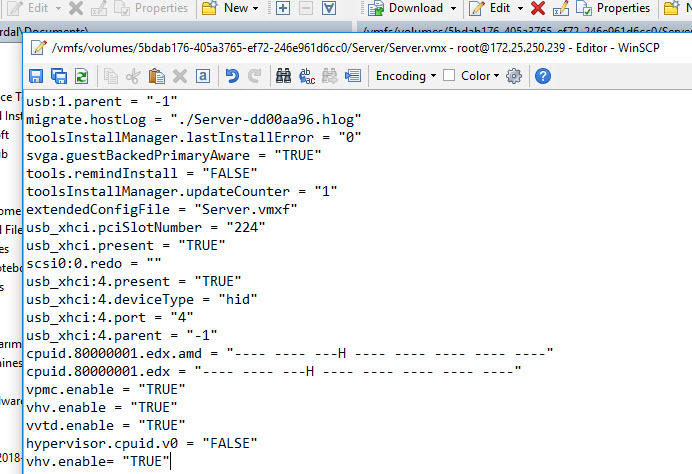Open editor Preferences gear icon
The height and width of the screenshot is (474, 692).
pos(515,76)
